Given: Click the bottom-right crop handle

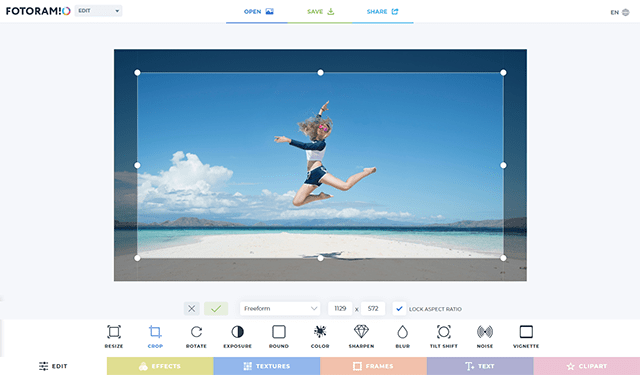Looking at the screenshot, I should pos(503,258).
